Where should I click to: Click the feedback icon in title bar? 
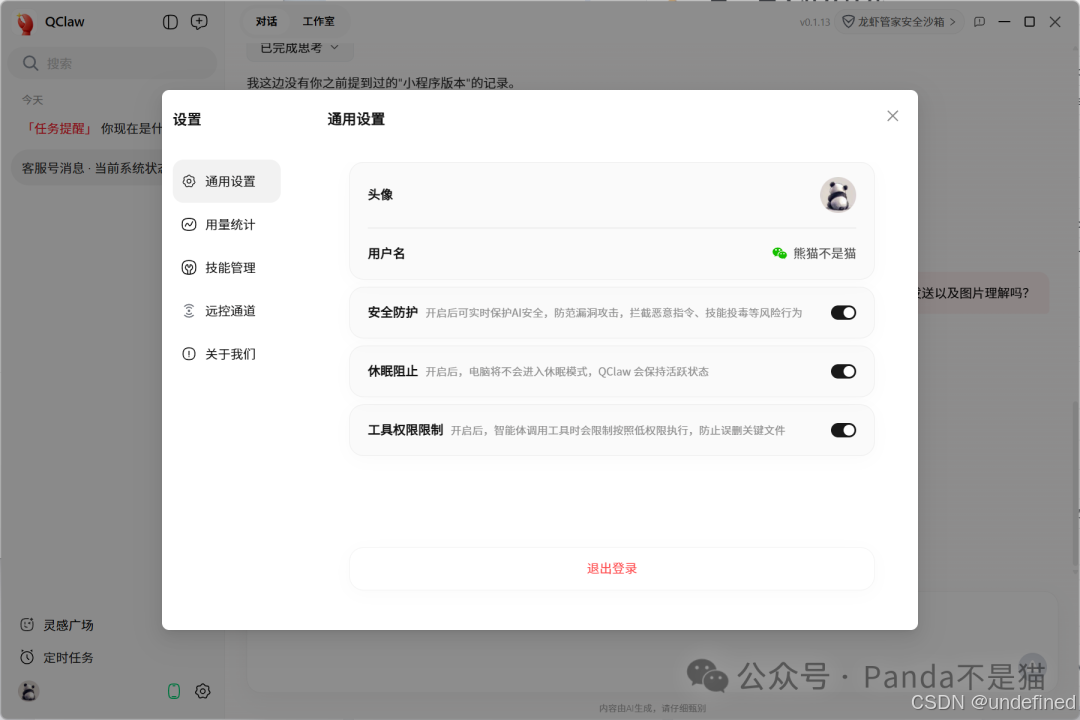coord(978,22)
